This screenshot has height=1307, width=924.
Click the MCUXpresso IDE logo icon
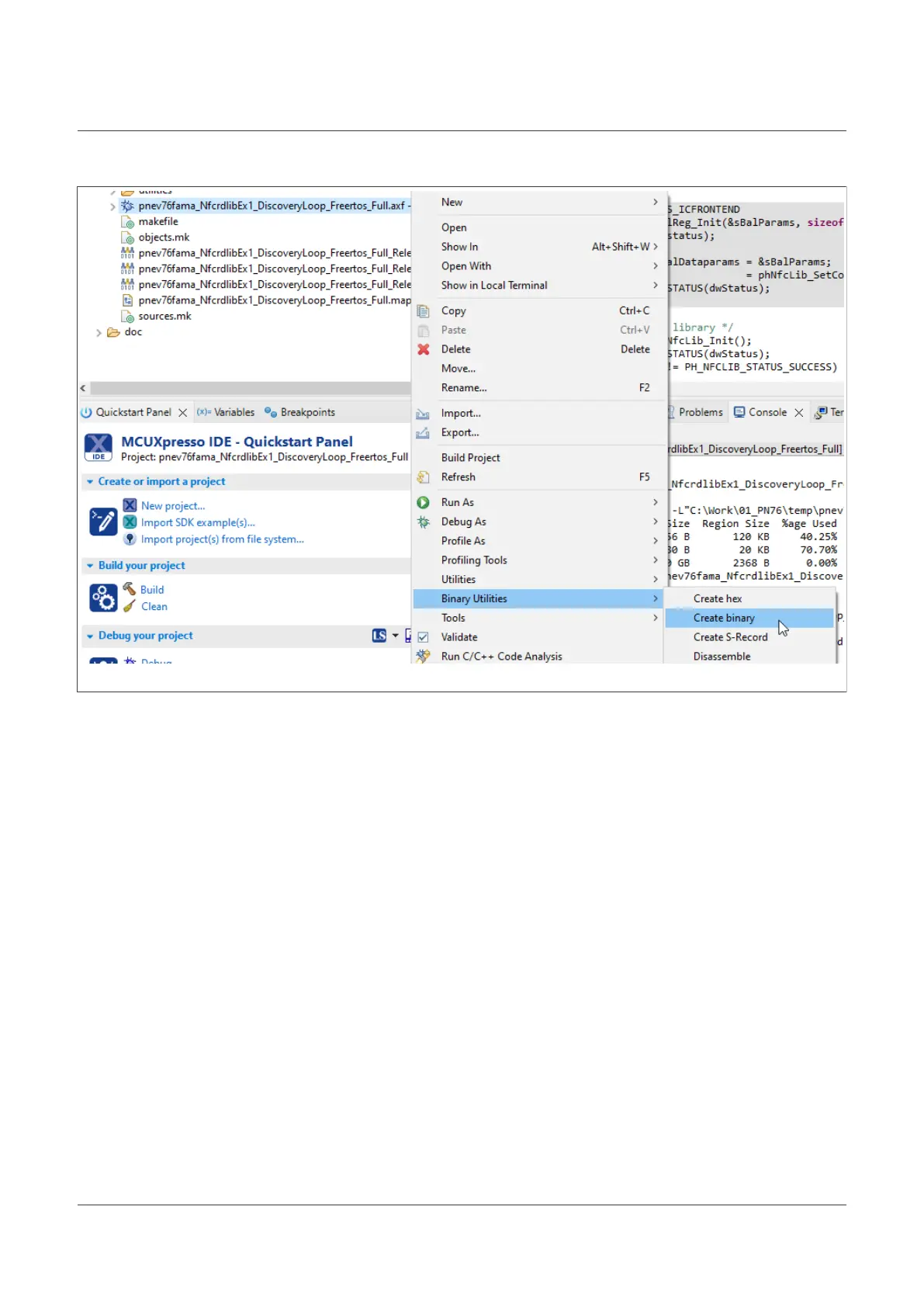click(99, 448)
